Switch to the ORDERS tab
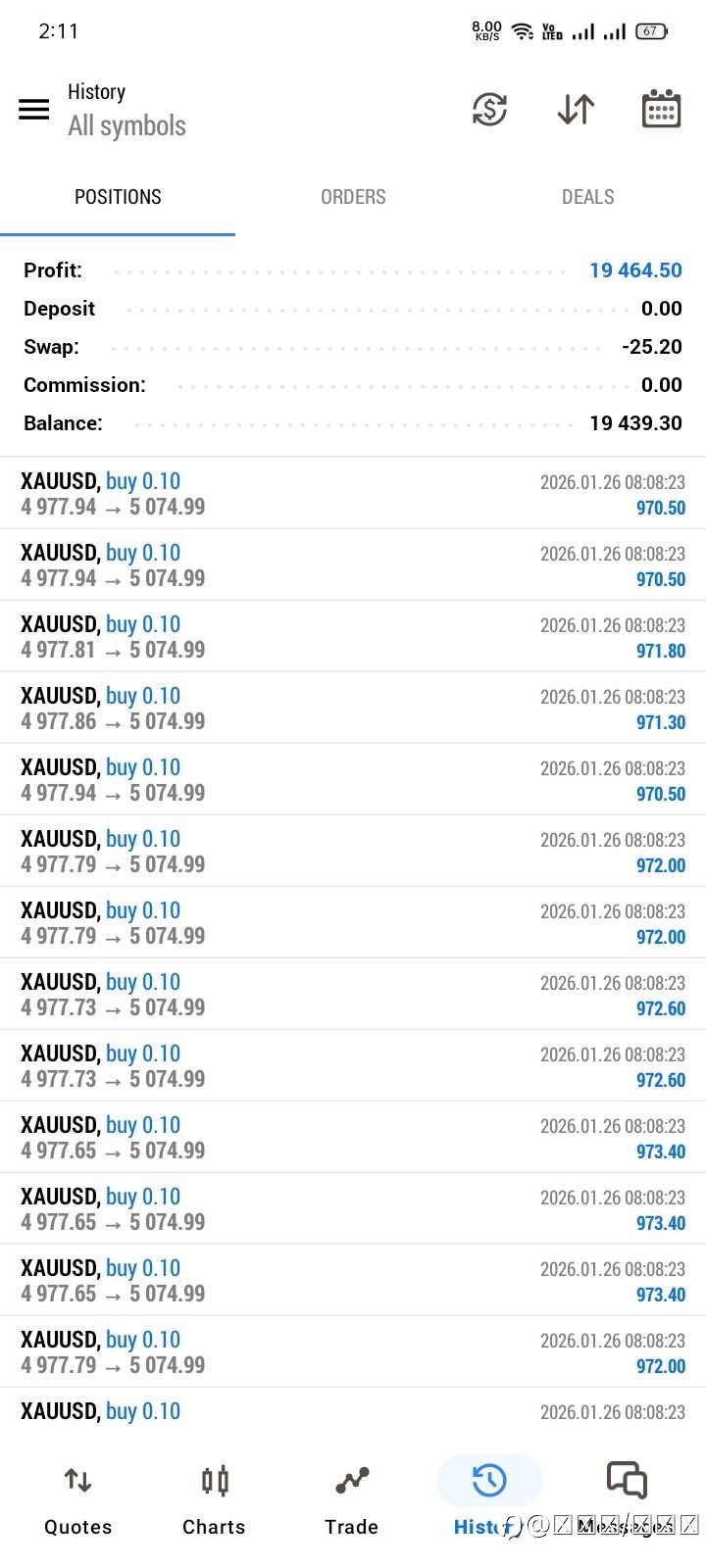This screenshot has height=1568, width=706. click(353, 197)
